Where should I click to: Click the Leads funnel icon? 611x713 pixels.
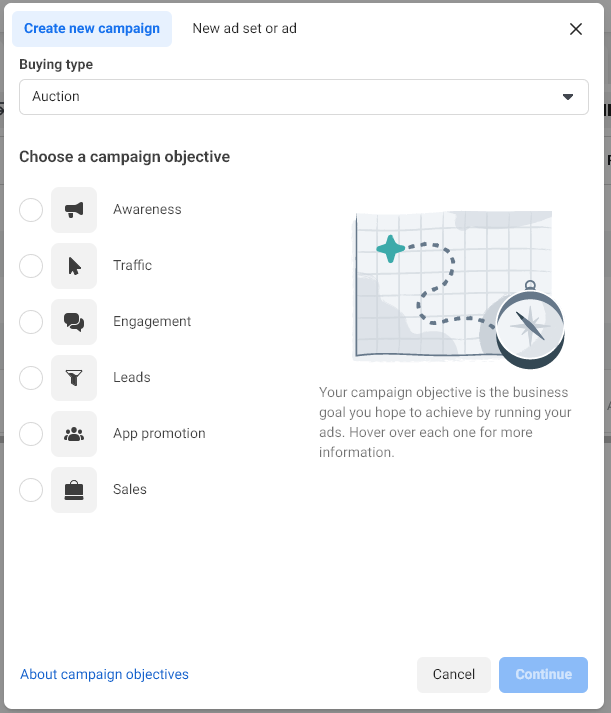tap(74, 378)
